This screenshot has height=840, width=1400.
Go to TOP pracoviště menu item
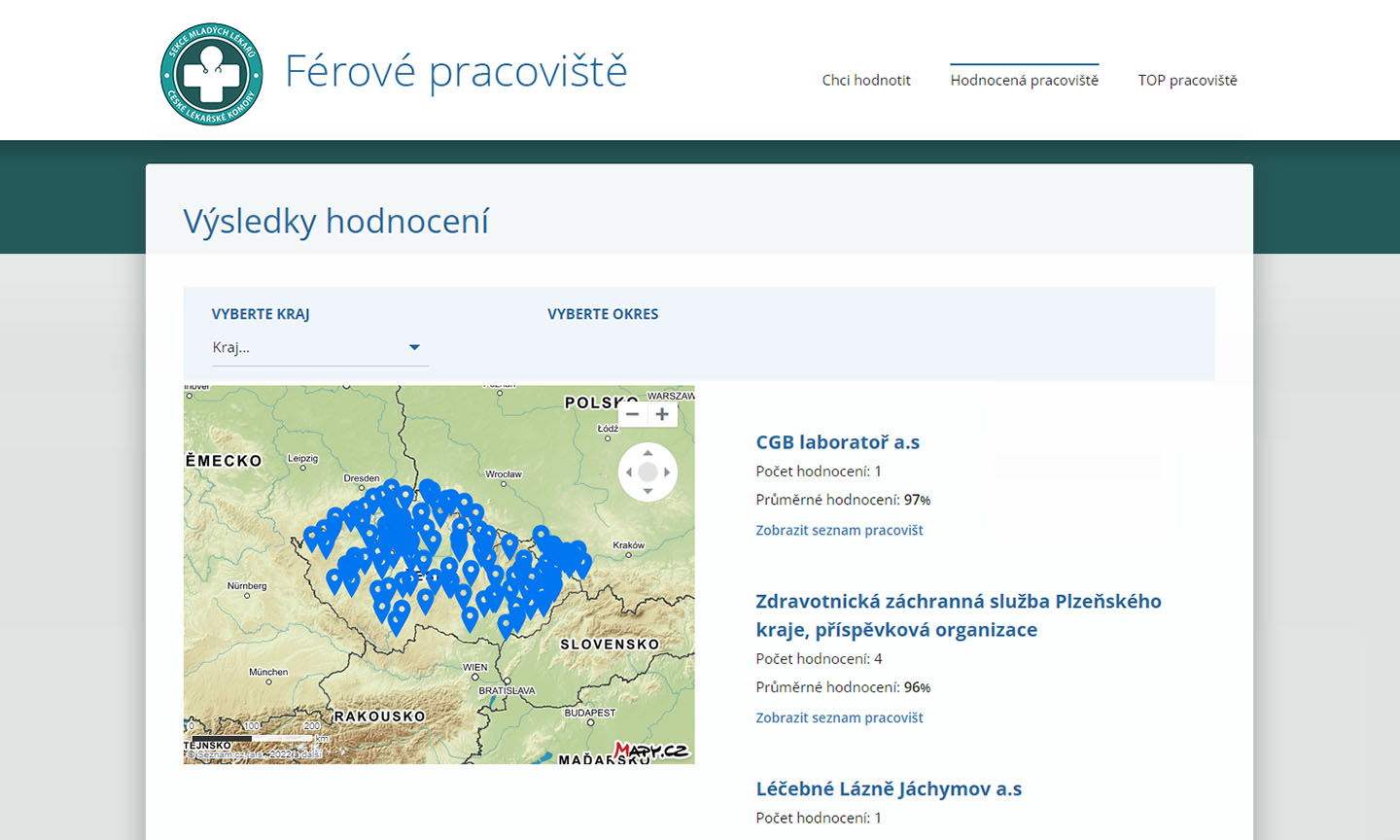1187,80
